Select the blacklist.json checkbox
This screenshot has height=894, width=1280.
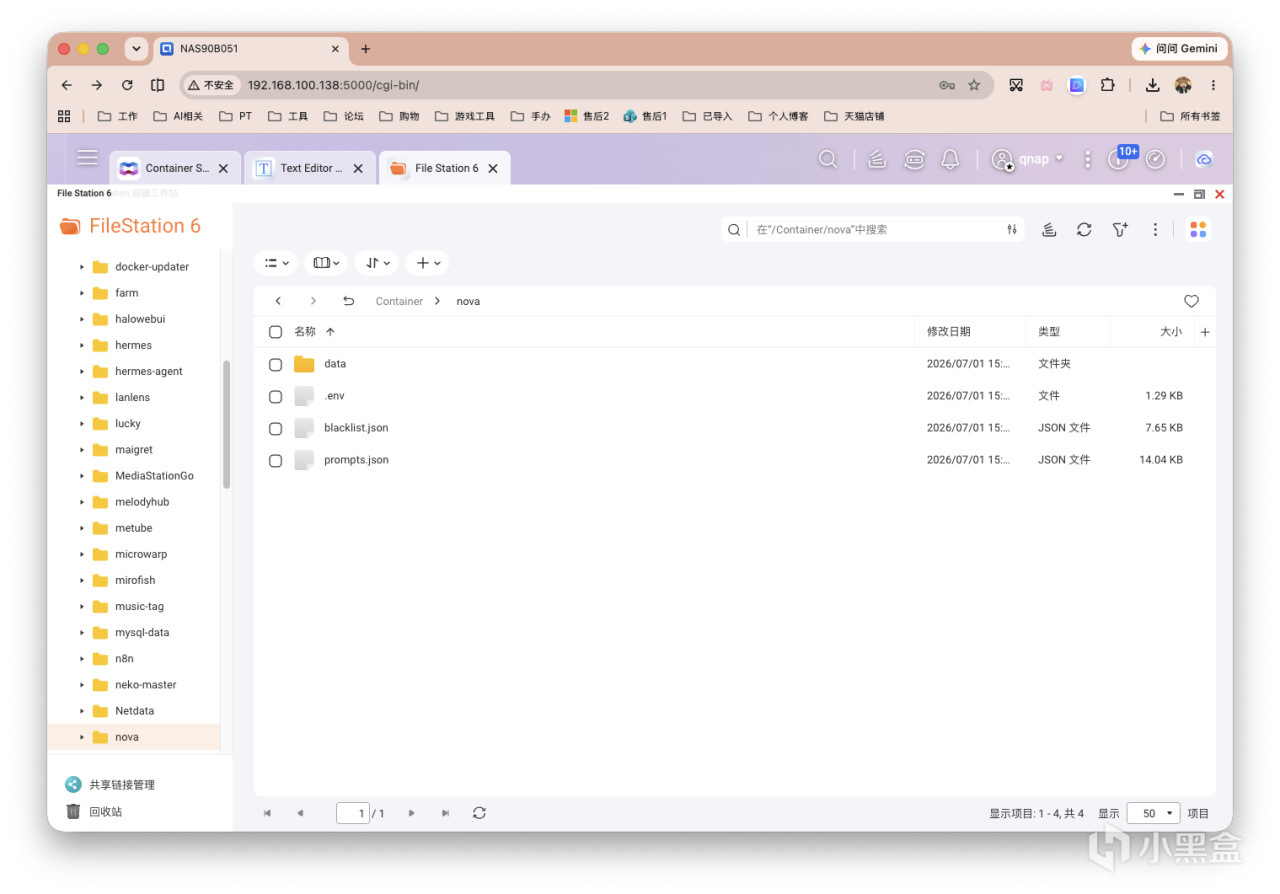point(275,428)
